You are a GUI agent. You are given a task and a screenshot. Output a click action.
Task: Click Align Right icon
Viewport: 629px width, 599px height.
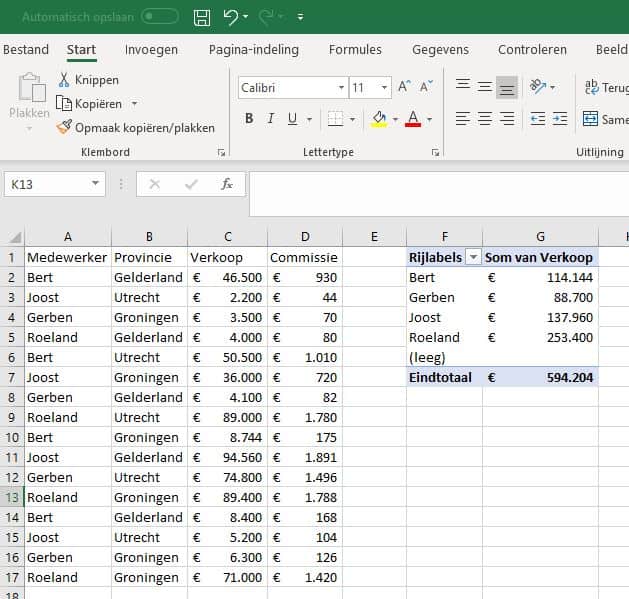coord(507,119)
